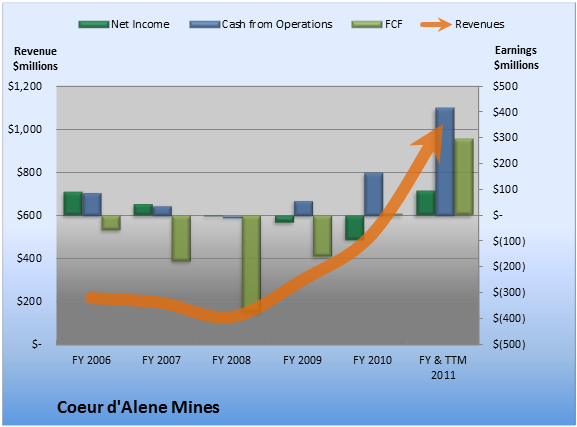Image resolution: width=577 pixels, height=427 pixels.
Task: Select the "$(500)" earnings axis label
Action: pos(509,345)
